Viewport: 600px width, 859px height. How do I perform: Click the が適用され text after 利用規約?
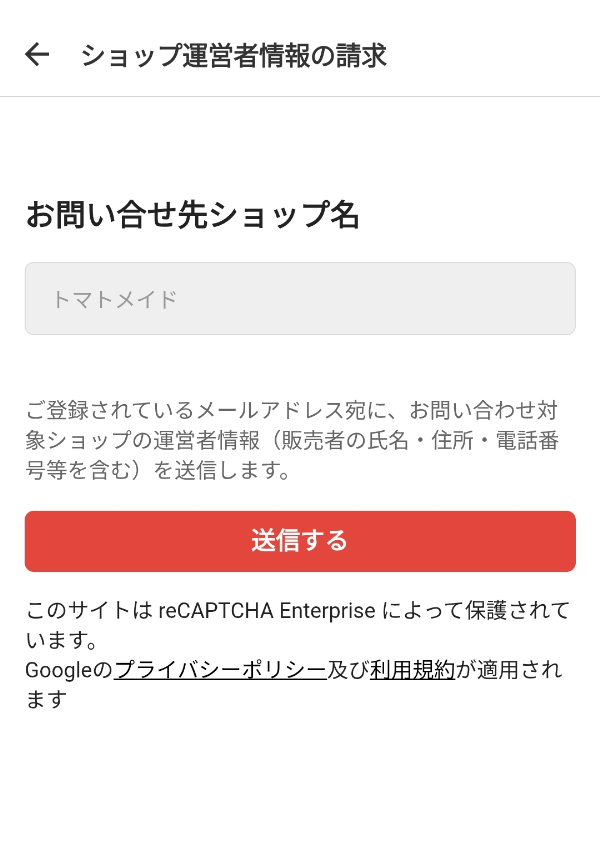coord(509,670)
